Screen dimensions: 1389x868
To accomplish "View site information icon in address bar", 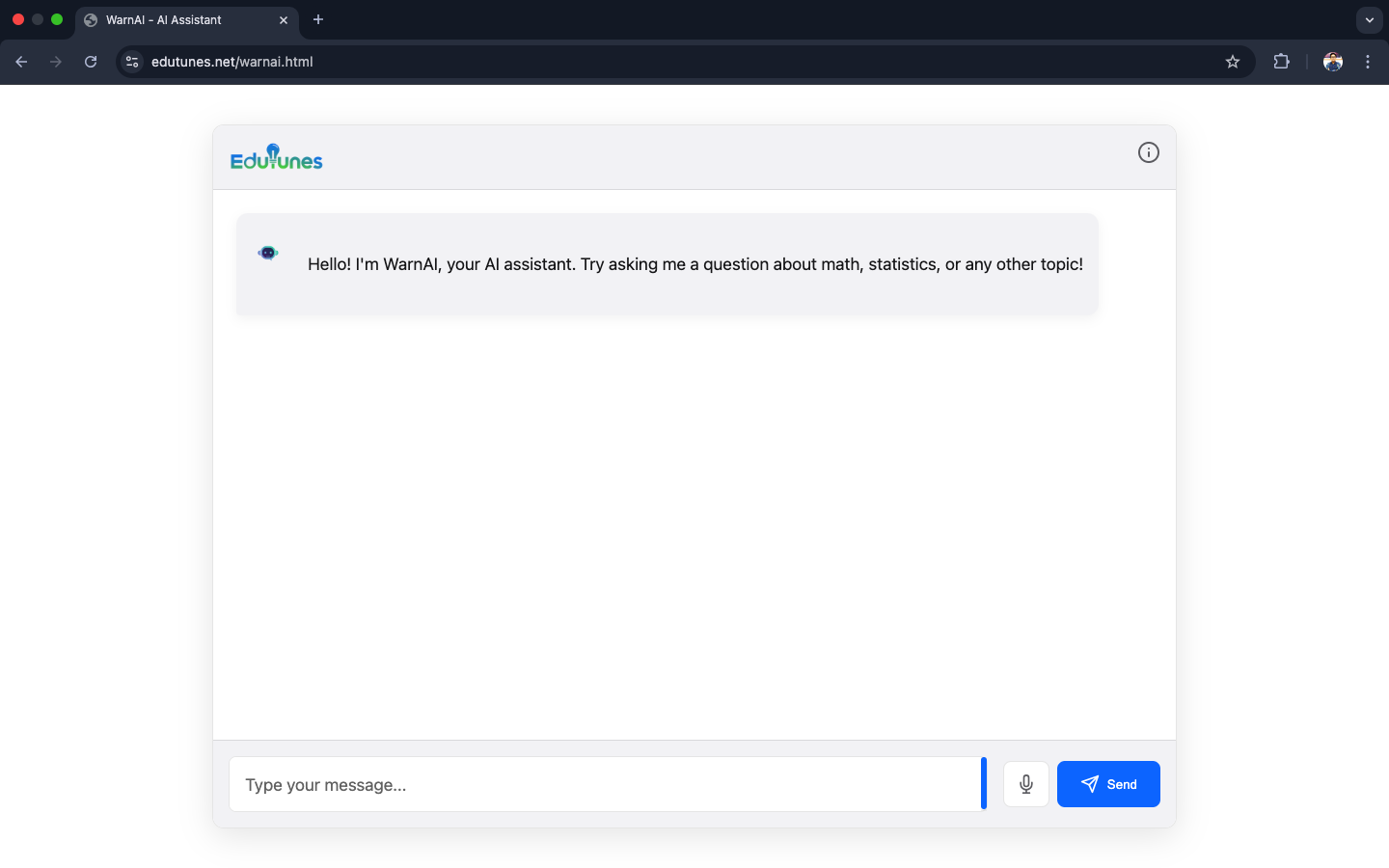I will coord(132,62).
